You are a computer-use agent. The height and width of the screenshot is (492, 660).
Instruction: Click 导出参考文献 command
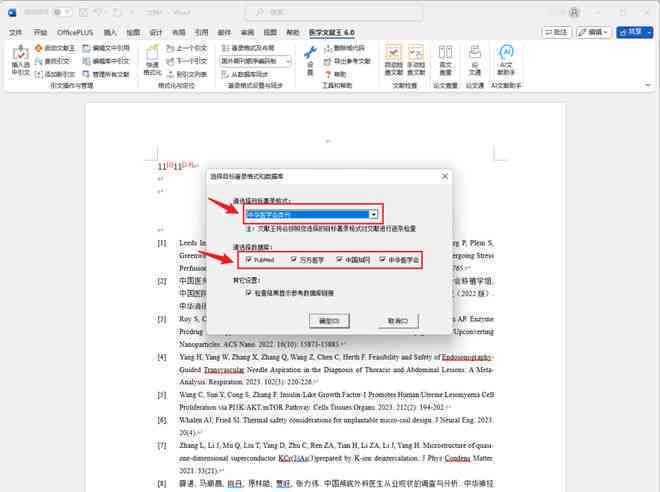347,61
